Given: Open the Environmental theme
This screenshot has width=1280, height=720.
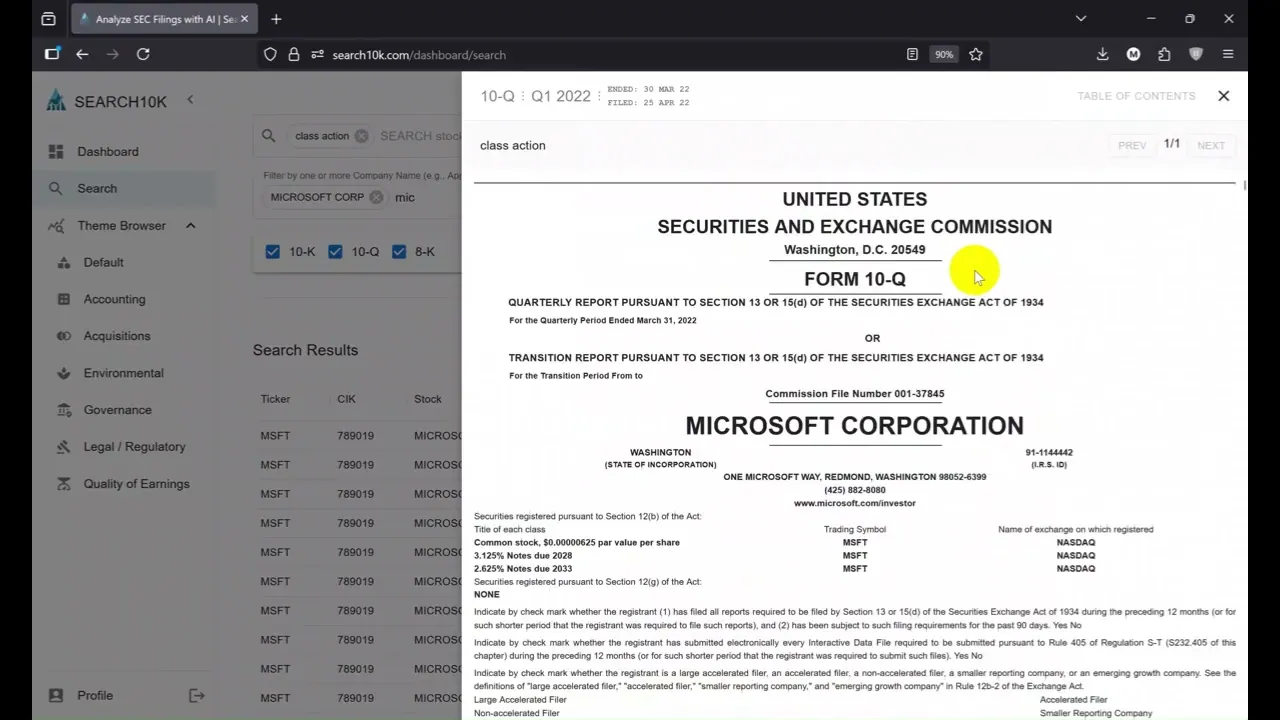Looking at the screenshot, I should (123, 373).
